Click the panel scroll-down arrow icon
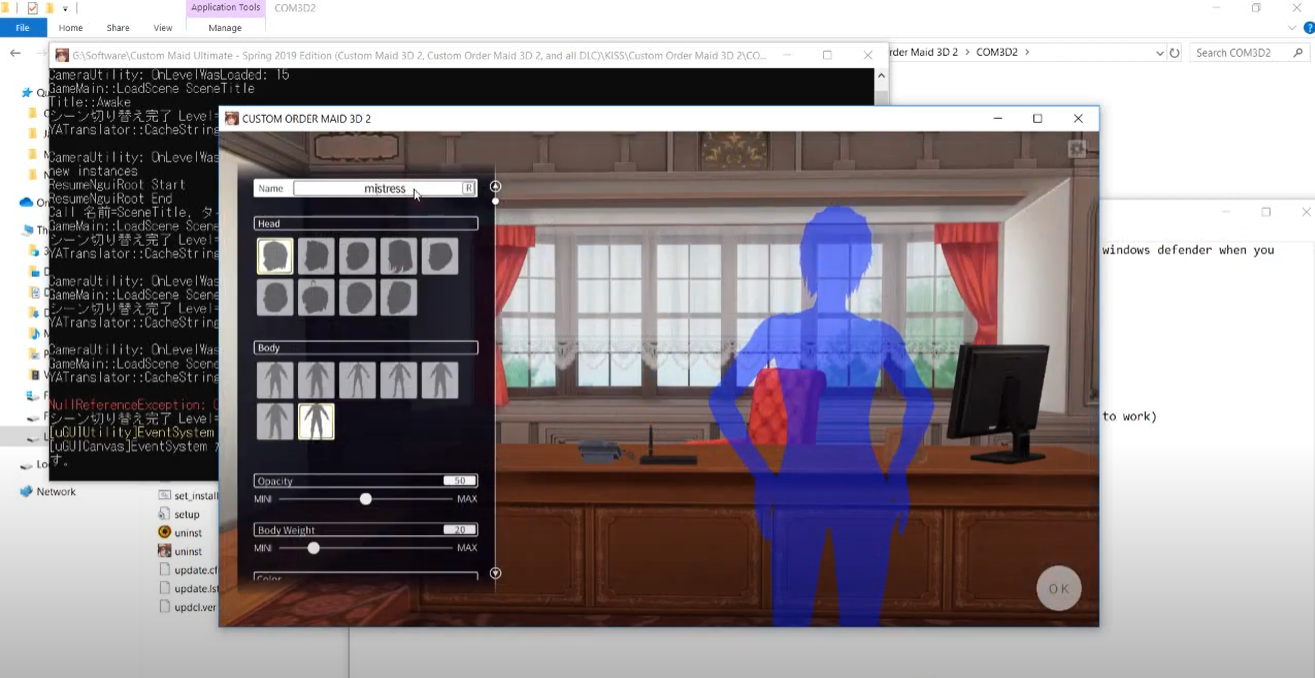 495,573
